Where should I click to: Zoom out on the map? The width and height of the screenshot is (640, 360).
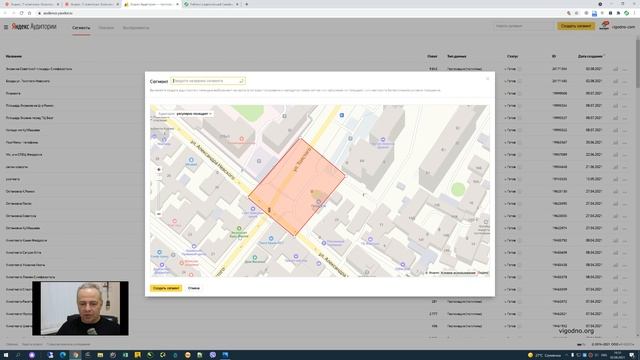click(x=159, y=214)
